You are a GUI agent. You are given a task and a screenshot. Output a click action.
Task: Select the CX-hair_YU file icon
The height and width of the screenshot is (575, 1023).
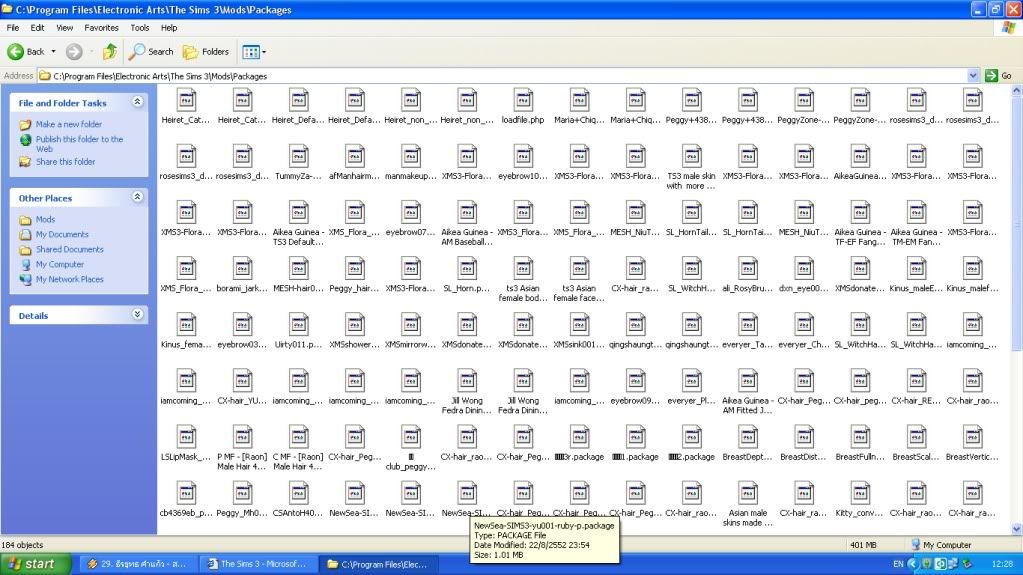coord(243,381)
